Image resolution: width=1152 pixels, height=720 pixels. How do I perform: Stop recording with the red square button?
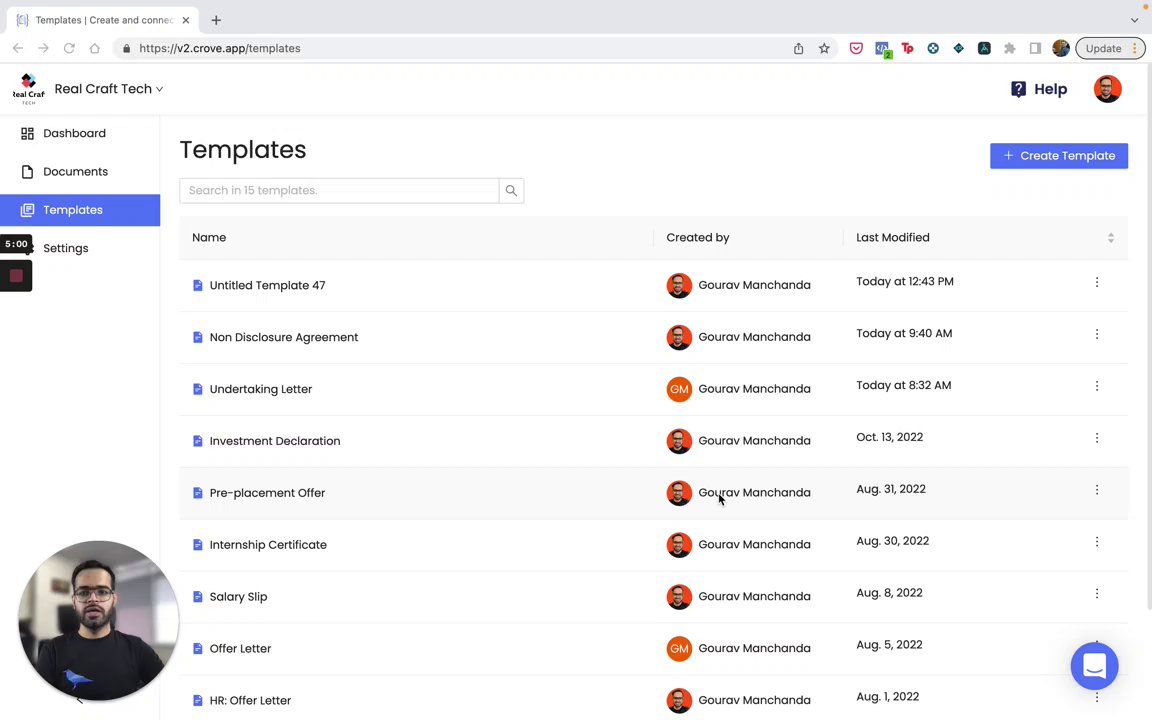(16, 276)
